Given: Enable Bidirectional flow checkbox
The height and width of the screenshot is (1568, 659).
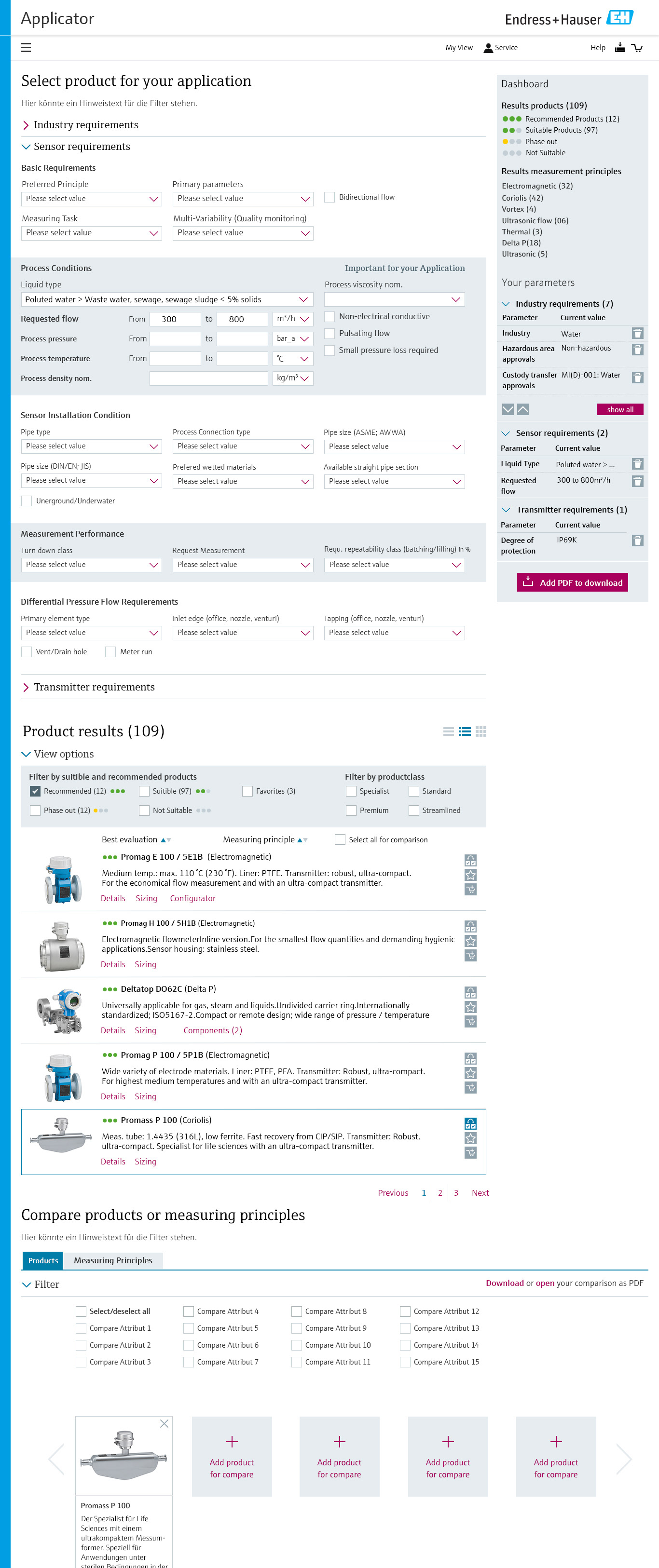Looking at the screenshot, I should (x=329, y=197).
